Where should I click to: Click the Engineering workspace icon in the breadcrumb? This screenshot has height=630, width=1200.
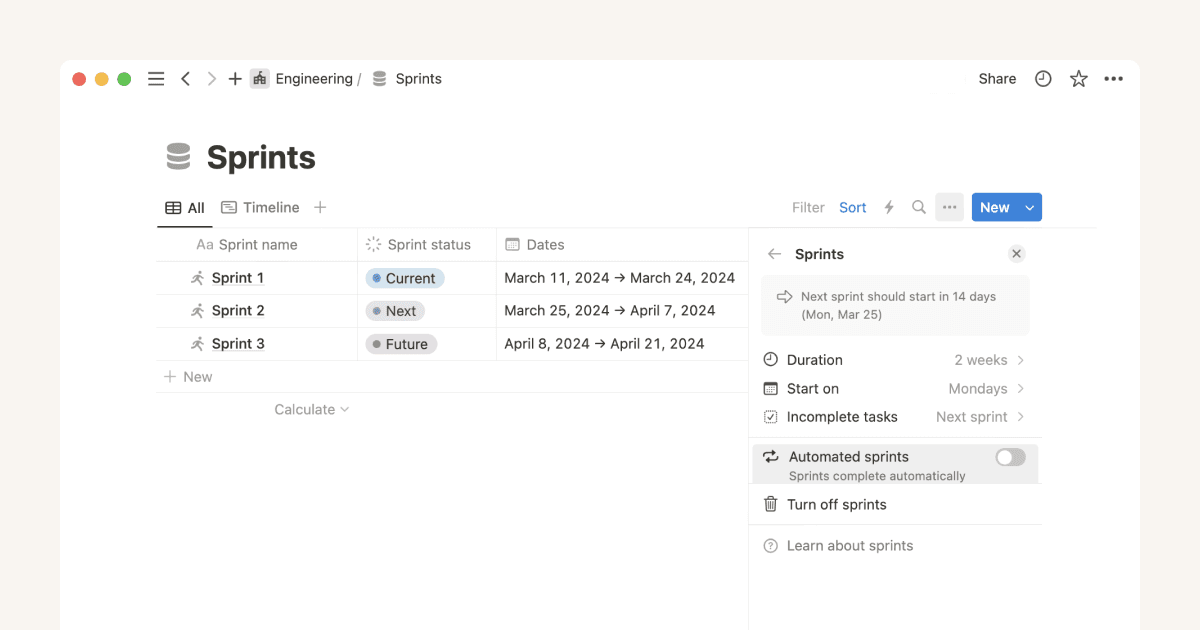pyautogui.click(x=259, y=78)
